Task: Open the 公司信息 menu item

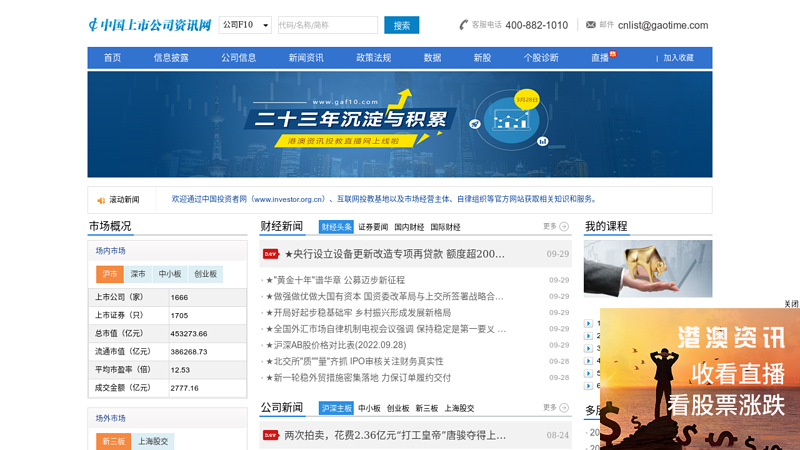Action: point(238,58)
